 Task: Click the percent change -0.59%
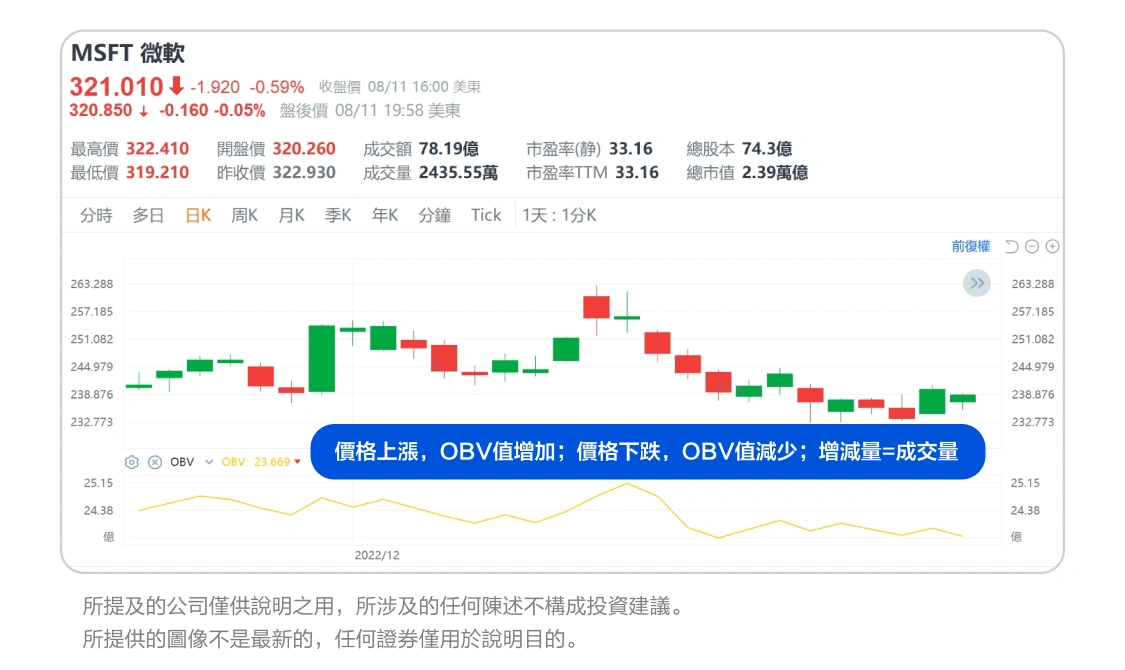click(x=277, y=88)
